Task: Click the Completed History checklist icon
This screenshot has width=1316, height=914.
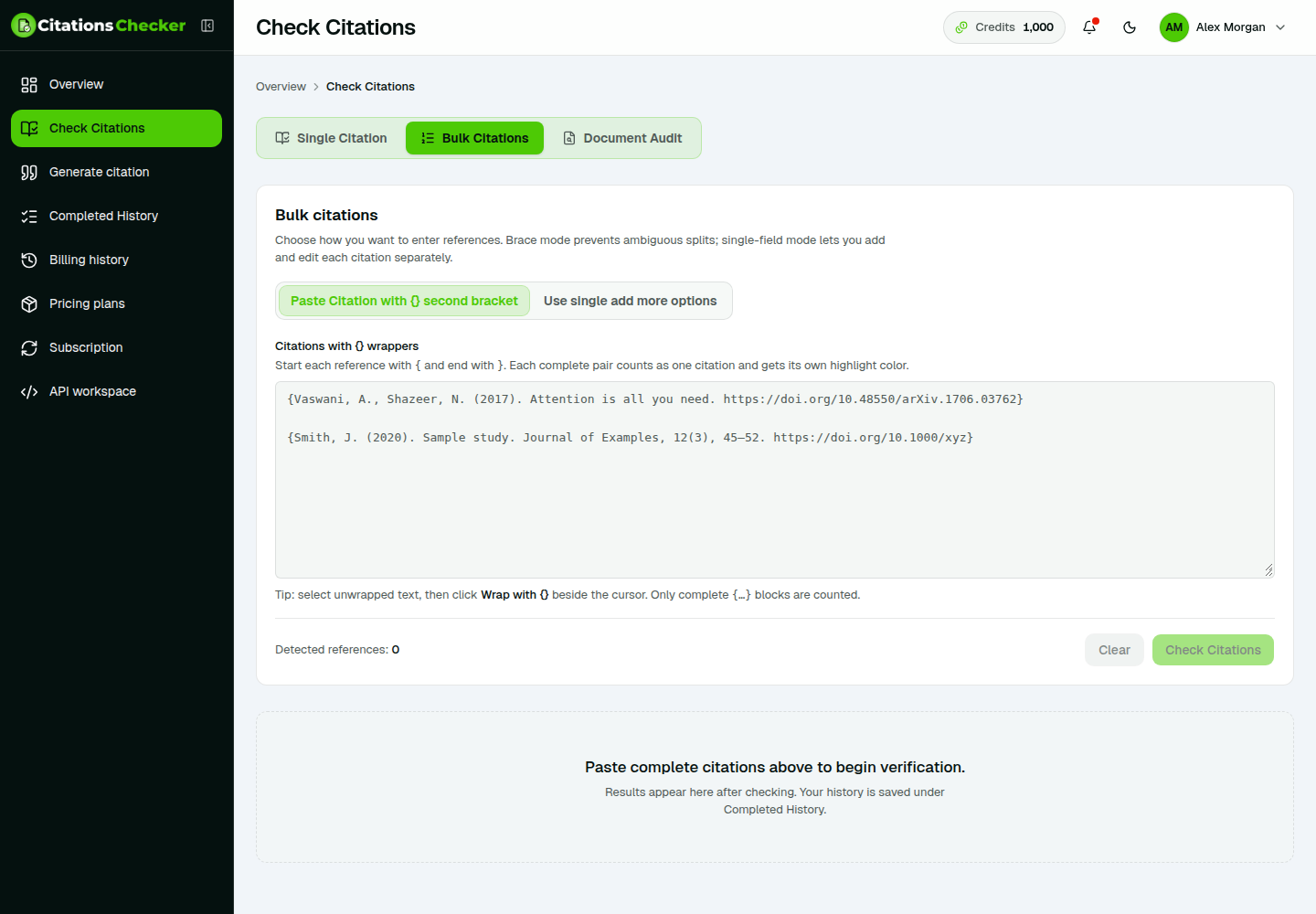Action: tap(29, 216)
